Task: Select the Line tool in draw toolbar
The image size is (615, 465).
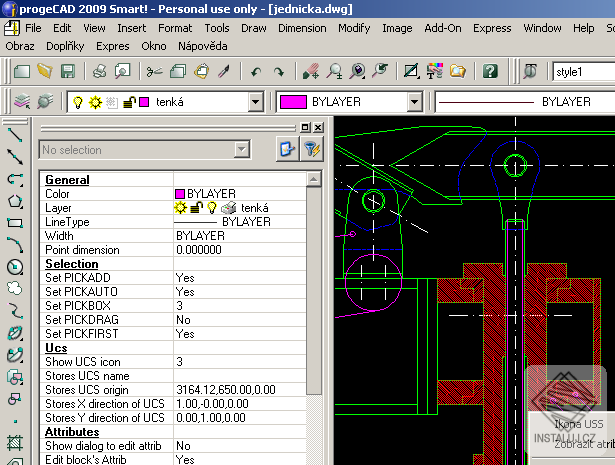Action: [x=15, y=134]
